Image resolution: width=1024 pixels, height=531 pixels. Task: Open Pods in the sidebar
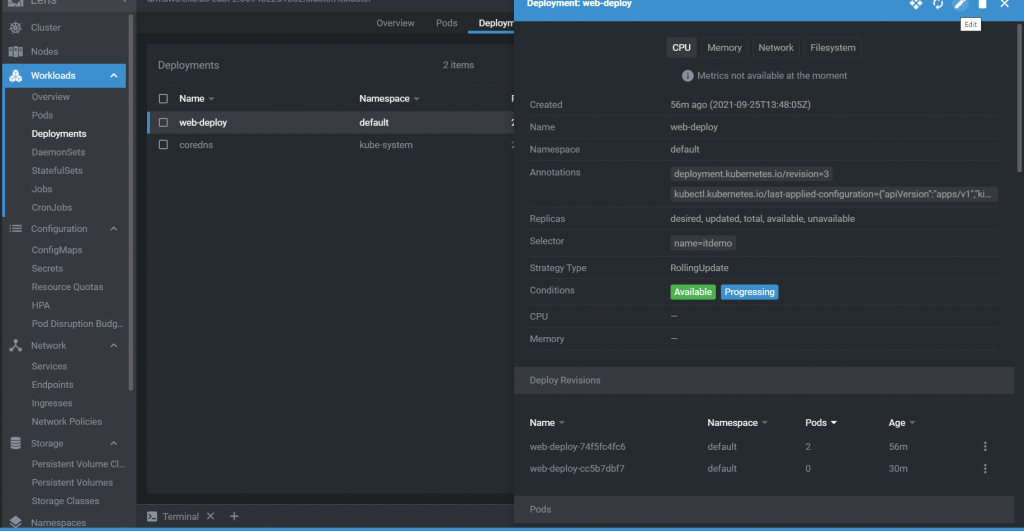pos(42,115)
